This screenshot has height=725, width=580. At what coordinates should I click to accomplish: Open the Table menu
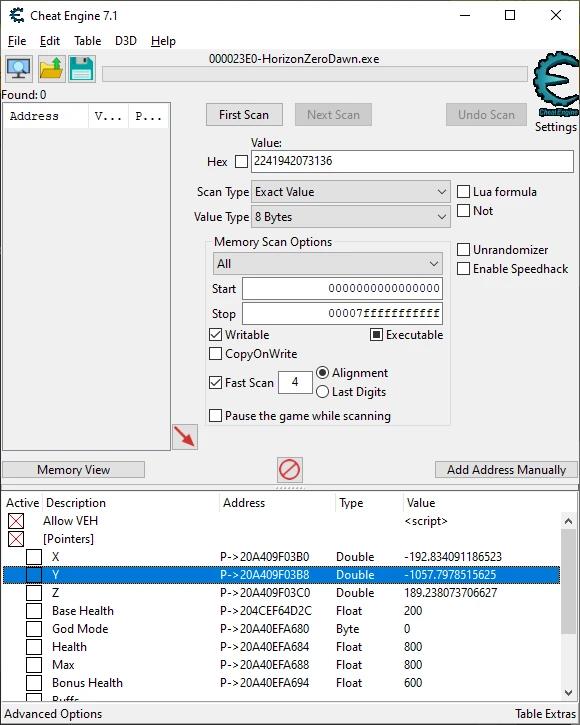point(88,41)
